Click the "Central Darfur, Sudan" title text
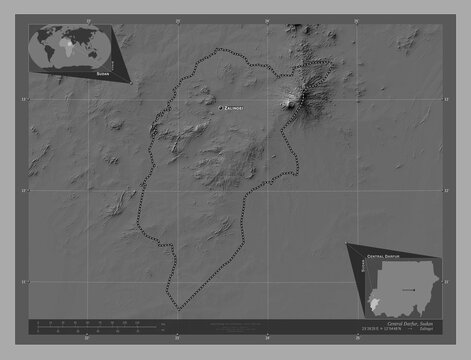471x360 pixels. coord(410,324)
